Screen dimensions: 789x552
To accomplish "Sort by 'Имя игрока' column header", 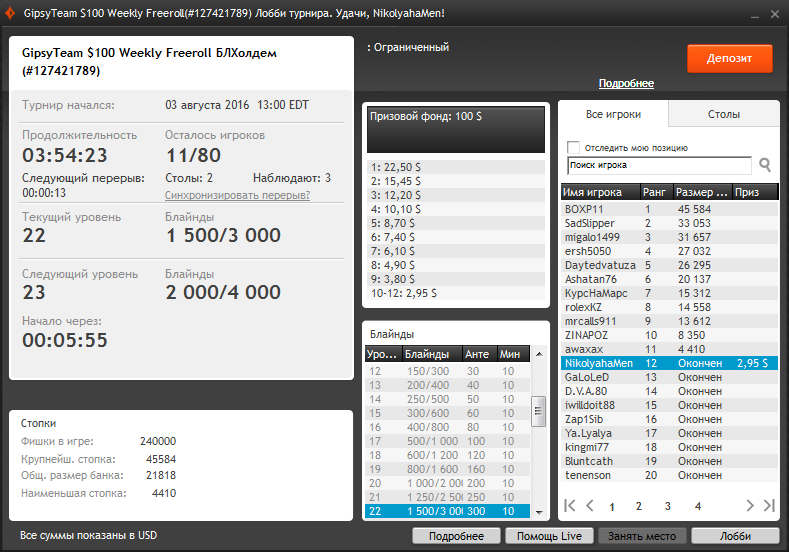I will point(600,192).
